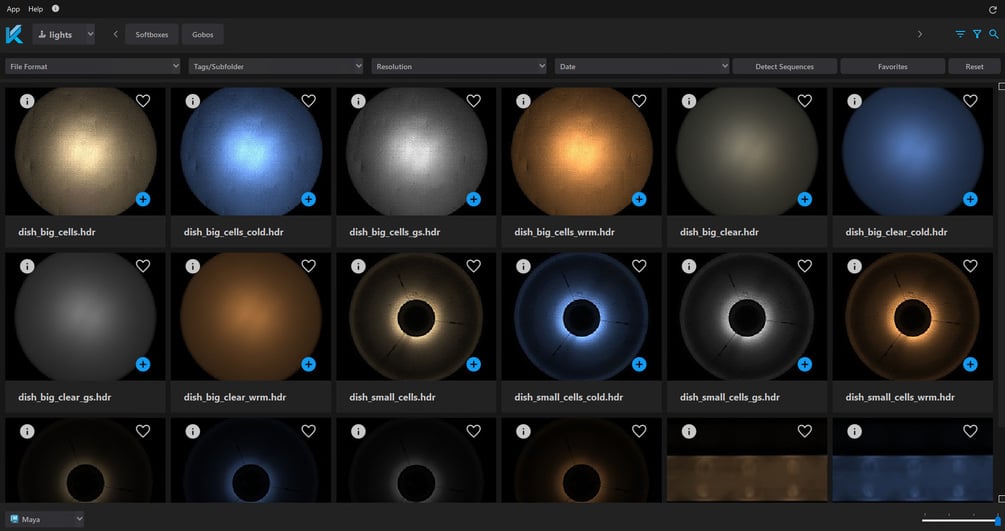Show info for dish_big_cells_wrm.hdr

pyautogui.click(x=523, y=101)
